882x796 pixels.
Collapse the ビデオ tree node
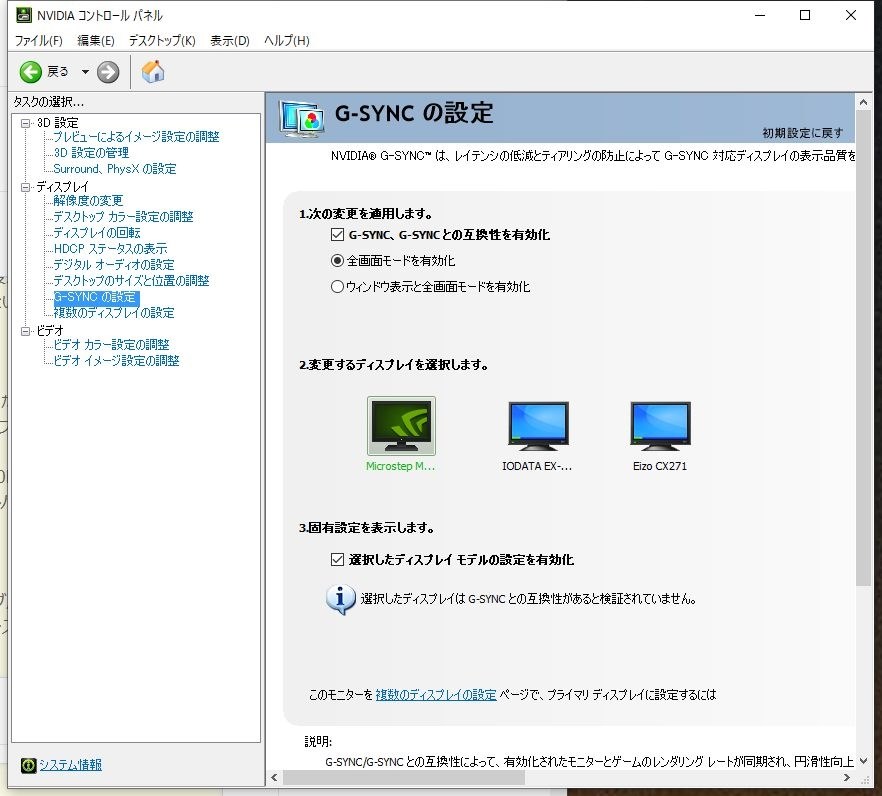(25, 331)
